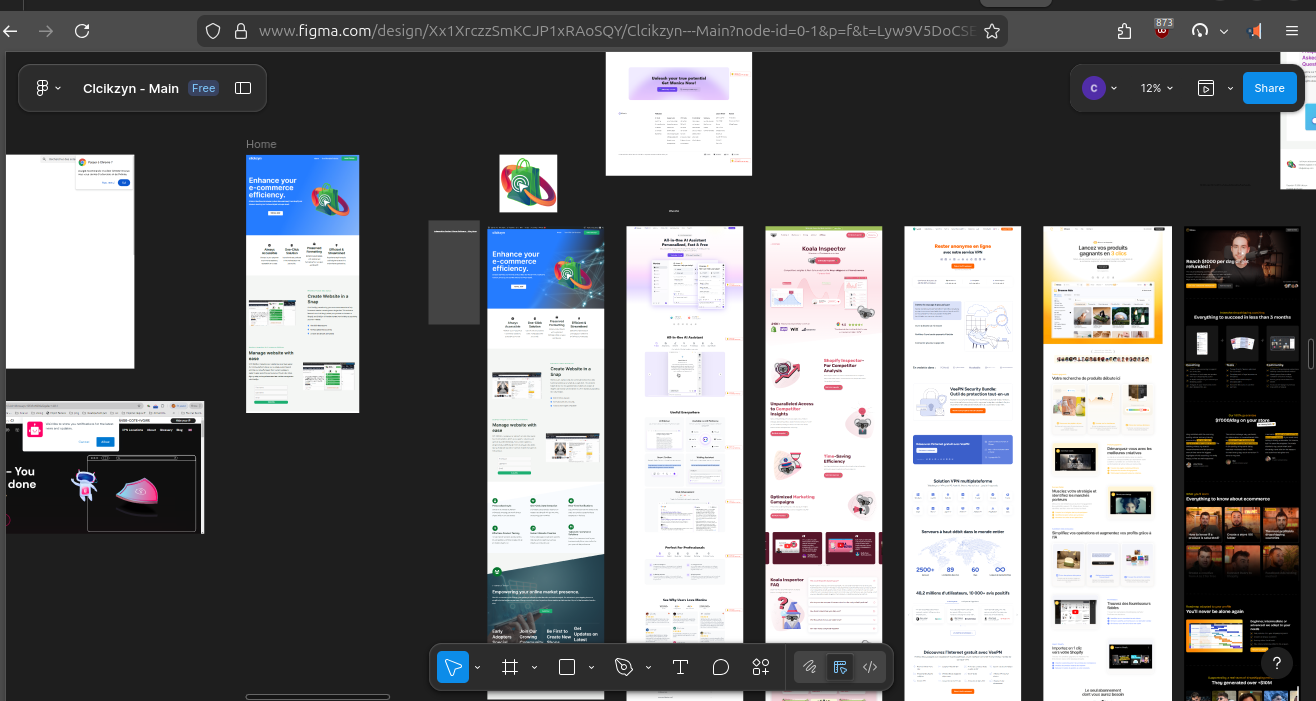Select the Move tool in the toolbar
Image resolution: width=1316 pixels, height=701 pixels.
tap(453, 667)
